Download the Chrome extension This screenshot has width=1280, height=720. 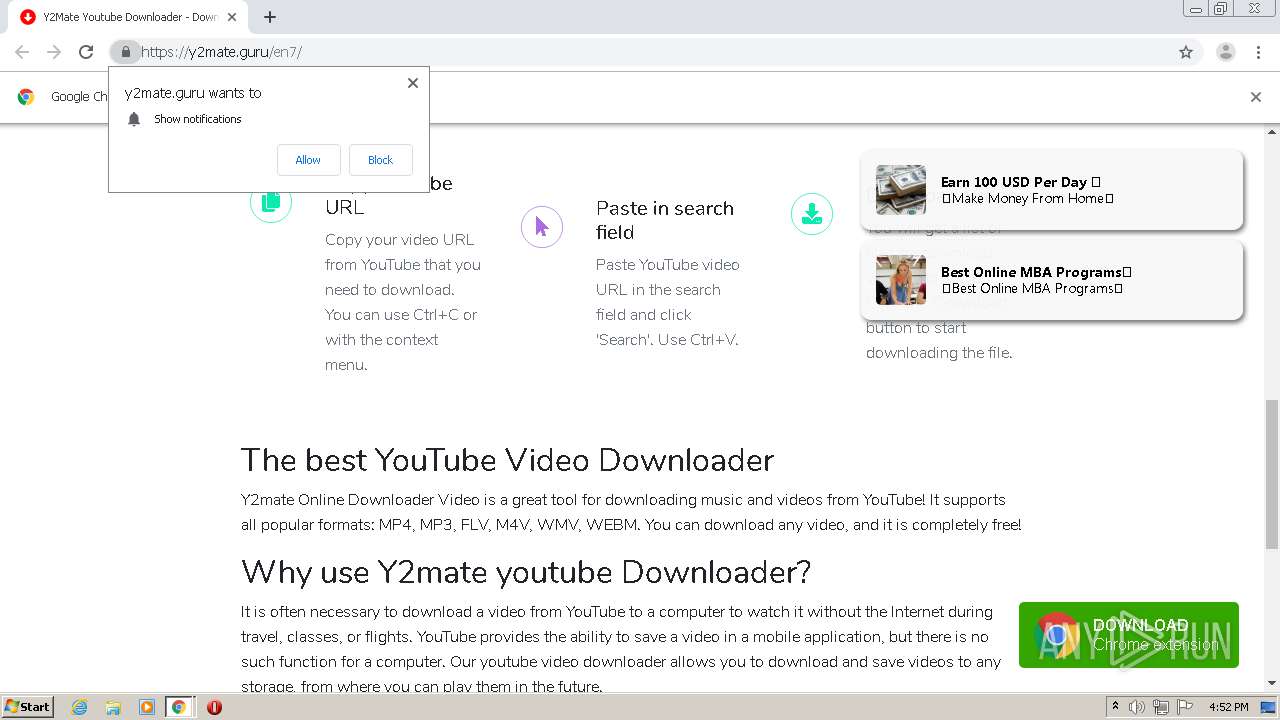[x=1128, y=635]
